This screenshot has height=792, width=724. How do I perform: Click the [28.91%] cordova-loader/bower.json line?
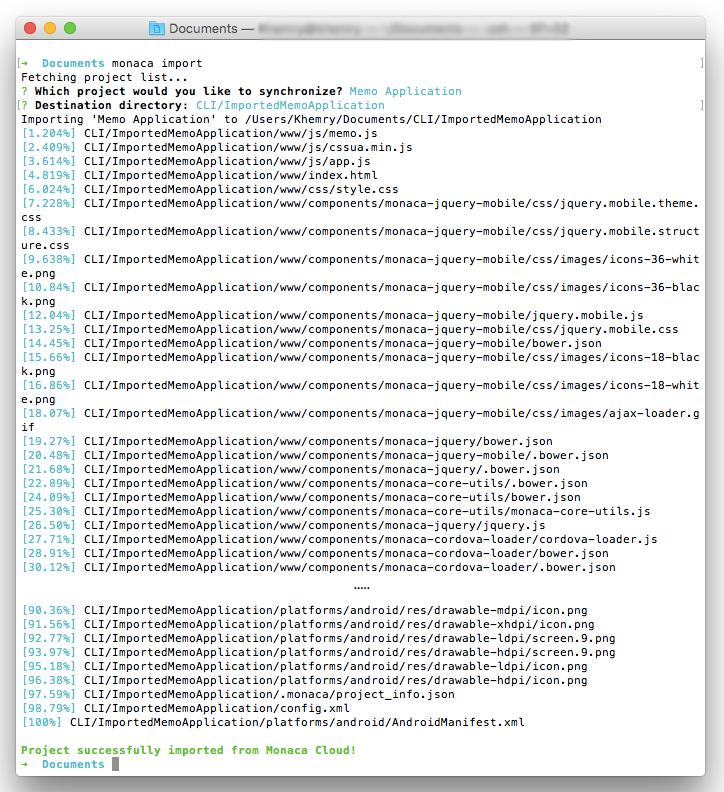coord(315,554)
